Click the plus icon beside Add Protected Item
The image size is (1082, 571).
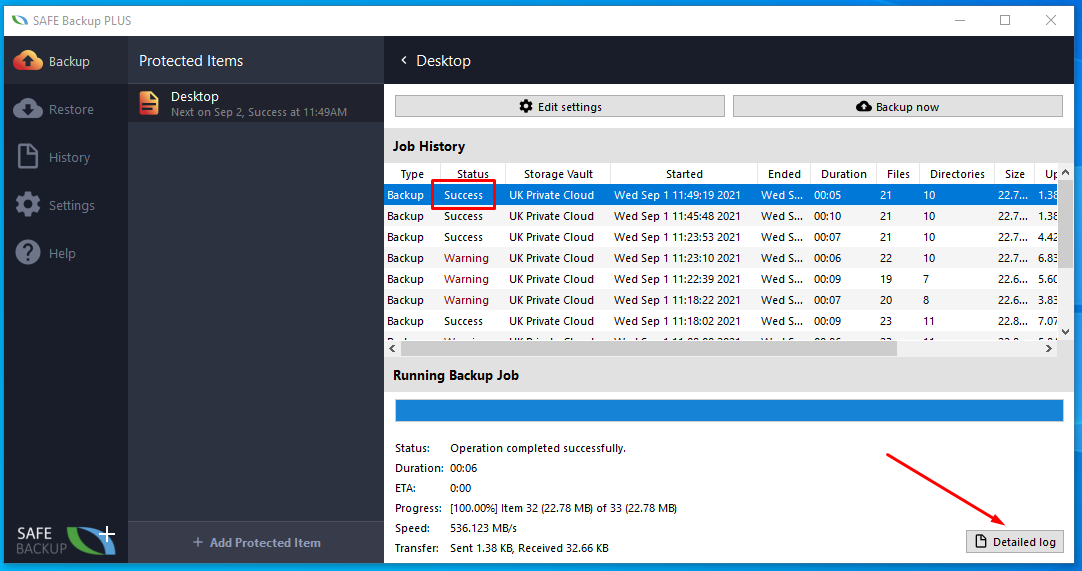click(198, 542)
